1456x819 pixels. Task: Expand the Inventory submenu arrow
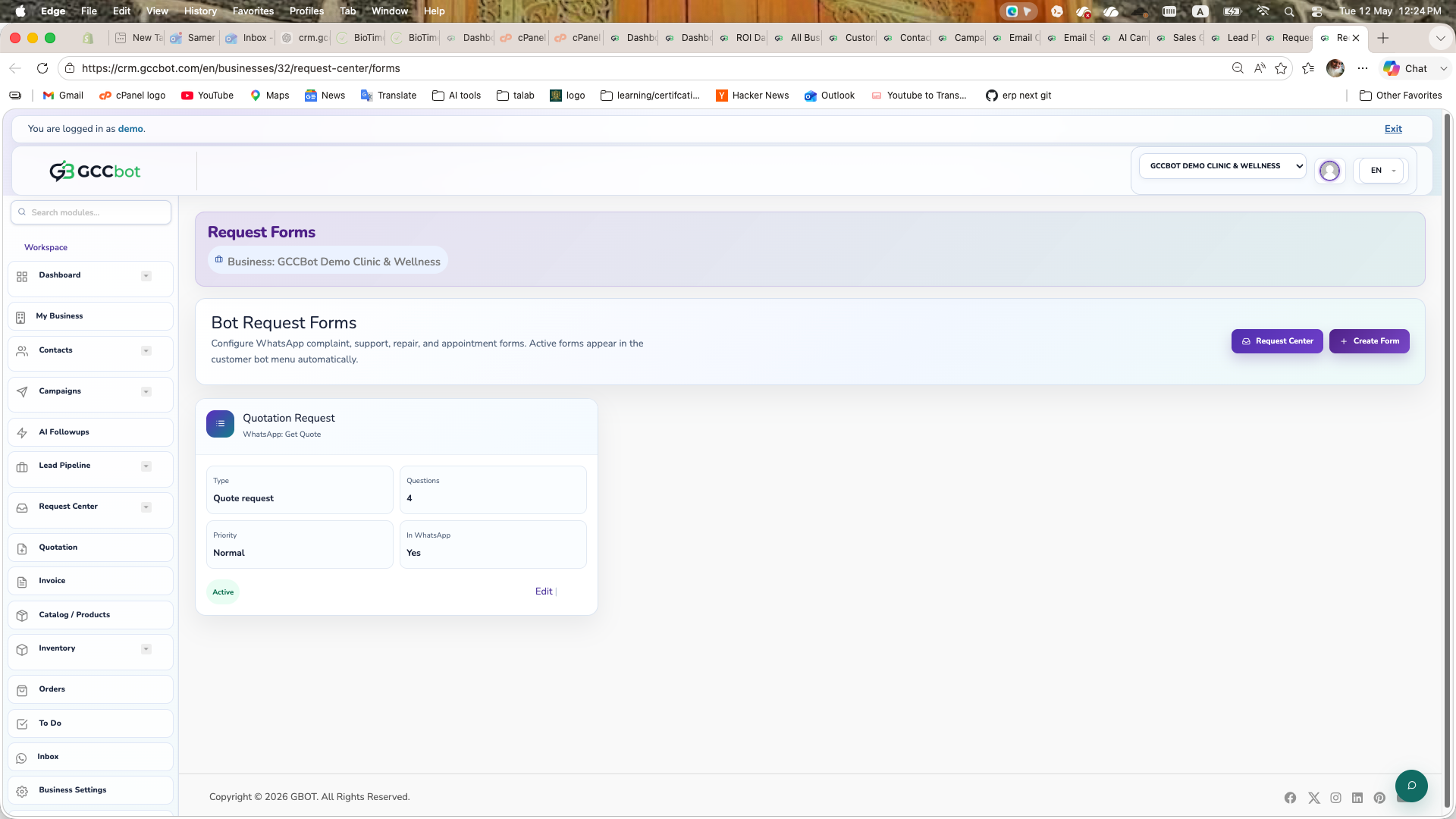tap(146, 649)
